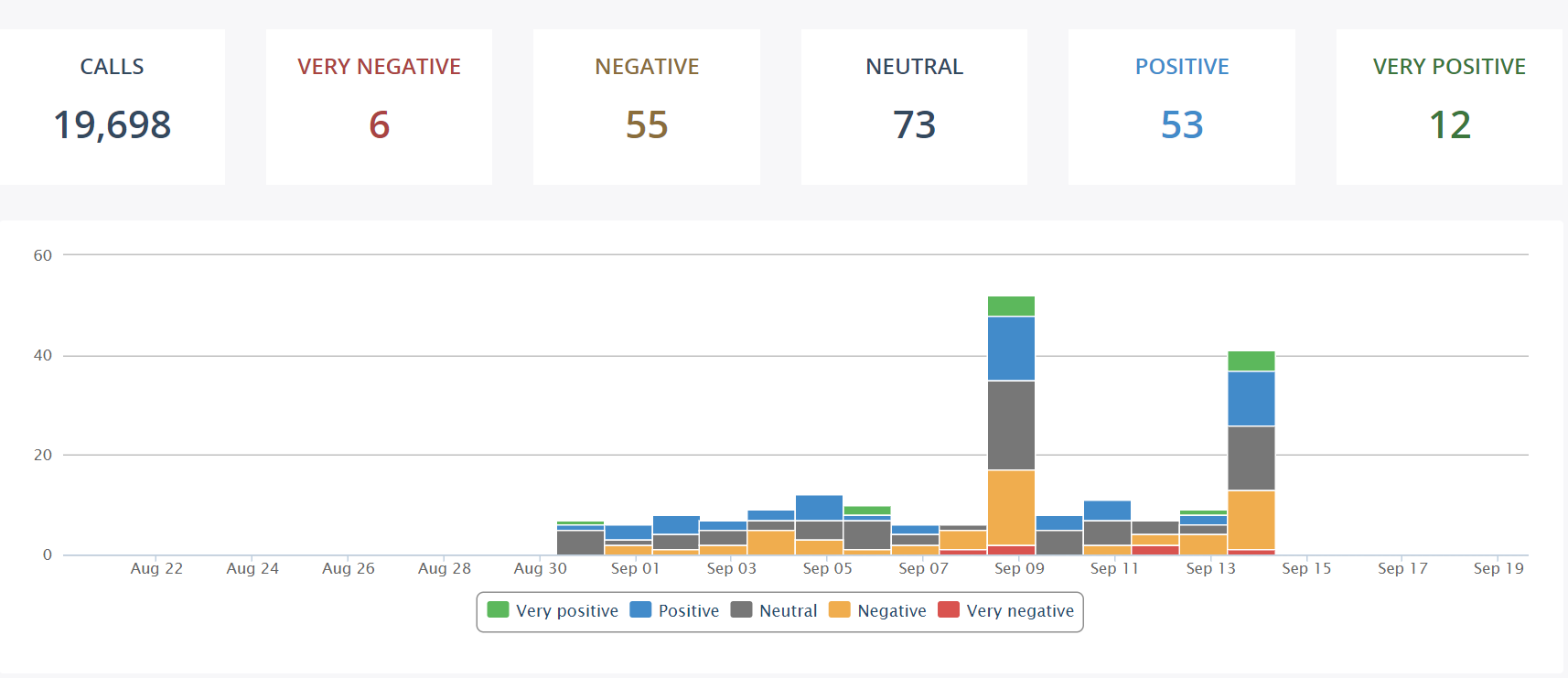Click the gray Neutral color swatch
This screenshot has height=678, width=1568.
[x=741, y=610]
